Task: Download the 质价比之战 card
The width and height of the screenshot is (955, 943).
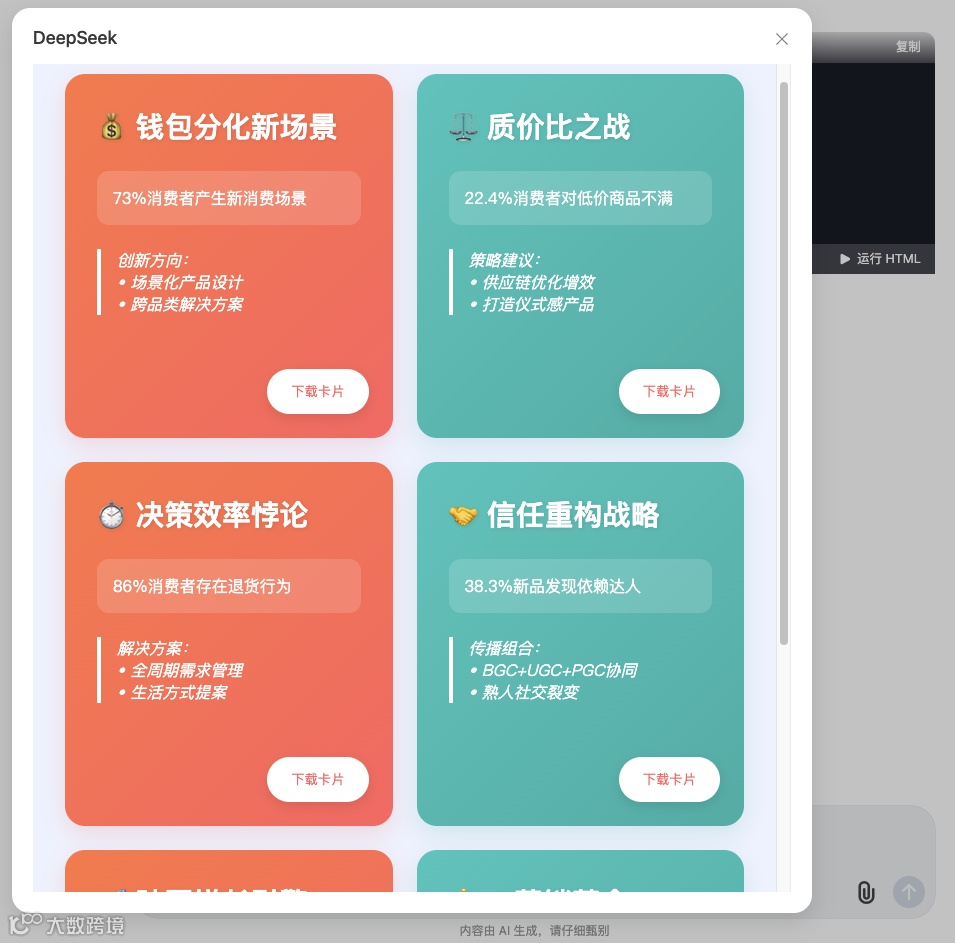Action: tap(669, 391)
